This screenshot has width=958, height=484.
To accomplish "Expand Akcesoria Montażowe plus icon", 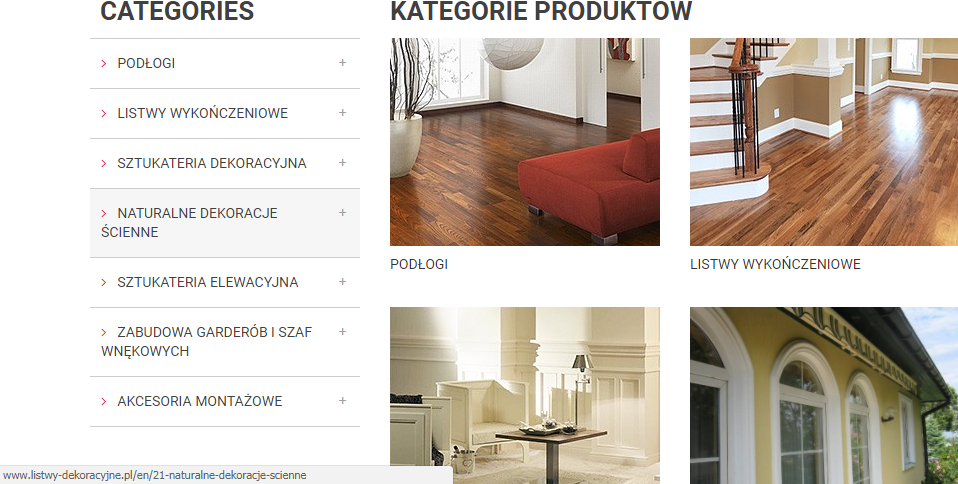I will click(x=342, y=401).
